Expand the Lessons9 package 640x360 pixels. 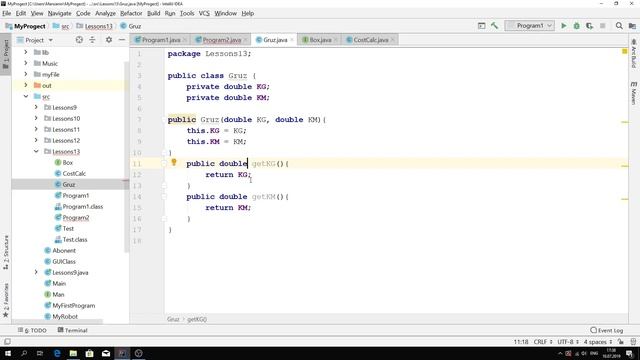click(36, 107)
